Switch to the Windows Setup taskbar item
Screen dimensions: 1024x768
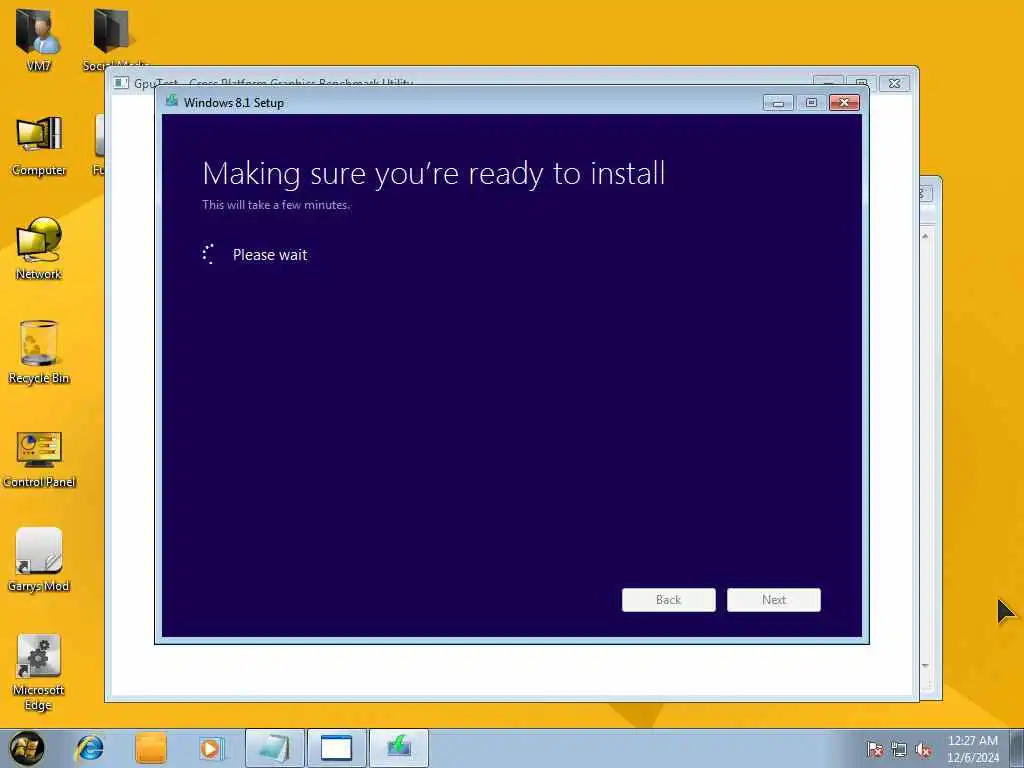click(x=399, y=748)
